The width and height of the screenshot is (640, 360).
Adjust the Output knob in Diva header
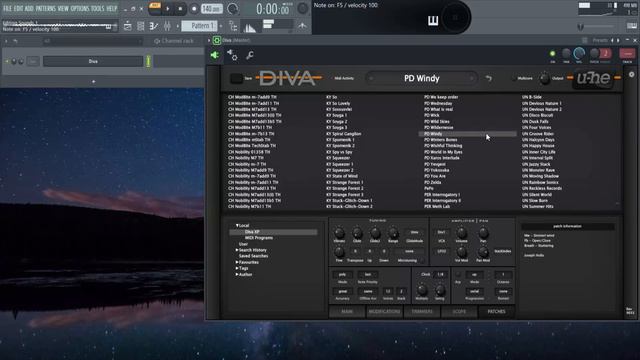[x=544, y=79]
